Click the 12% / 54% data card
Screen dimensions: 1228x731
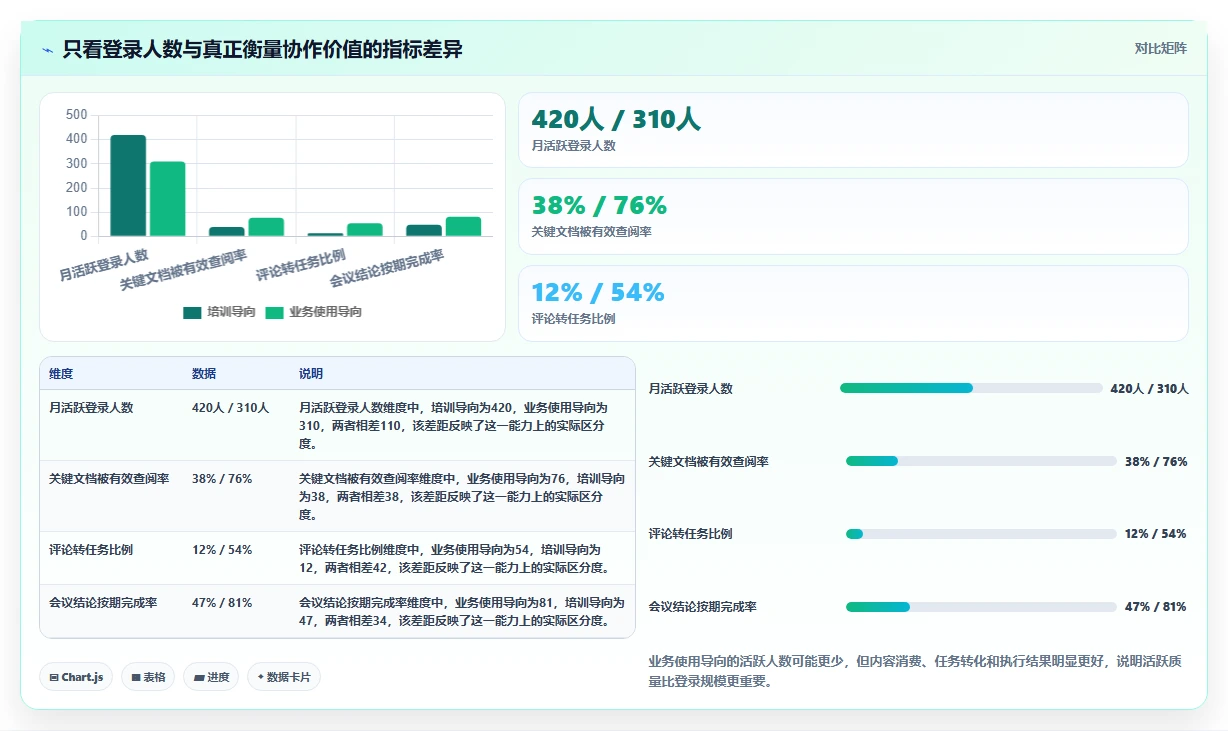[853, 303]
